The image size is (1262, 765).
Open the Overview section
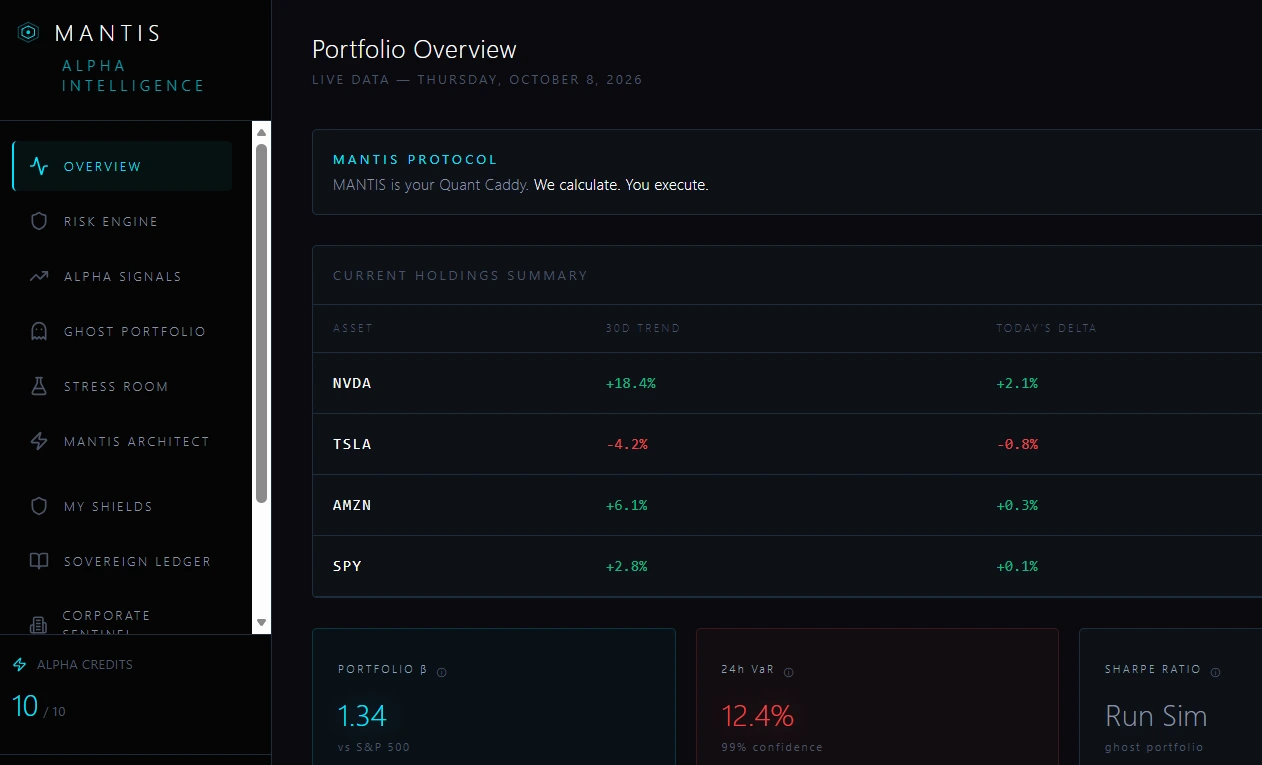click(122, 166)
